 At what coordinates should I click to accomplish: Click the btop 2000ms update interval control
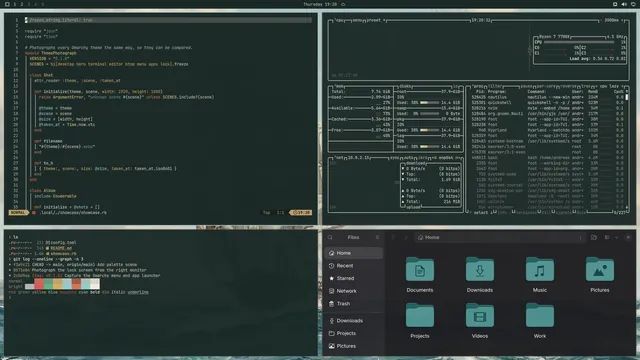click(x=611, y=20)
